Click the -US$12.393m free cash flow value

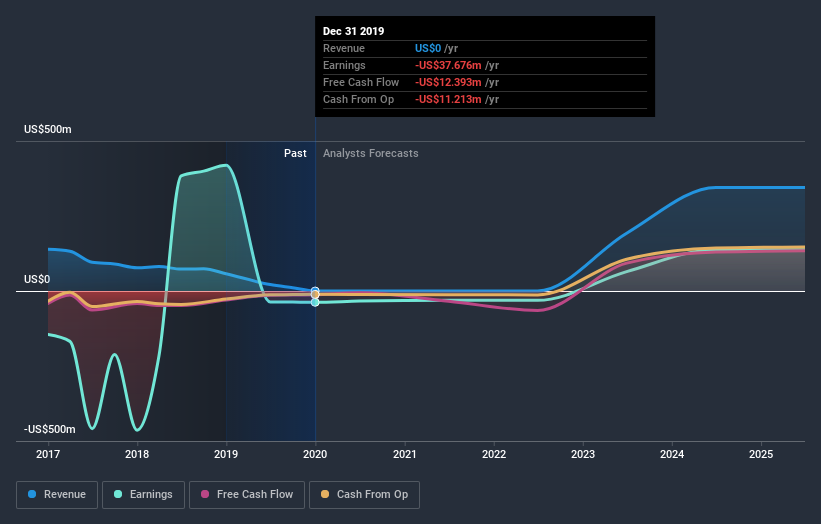click(448, 82)
